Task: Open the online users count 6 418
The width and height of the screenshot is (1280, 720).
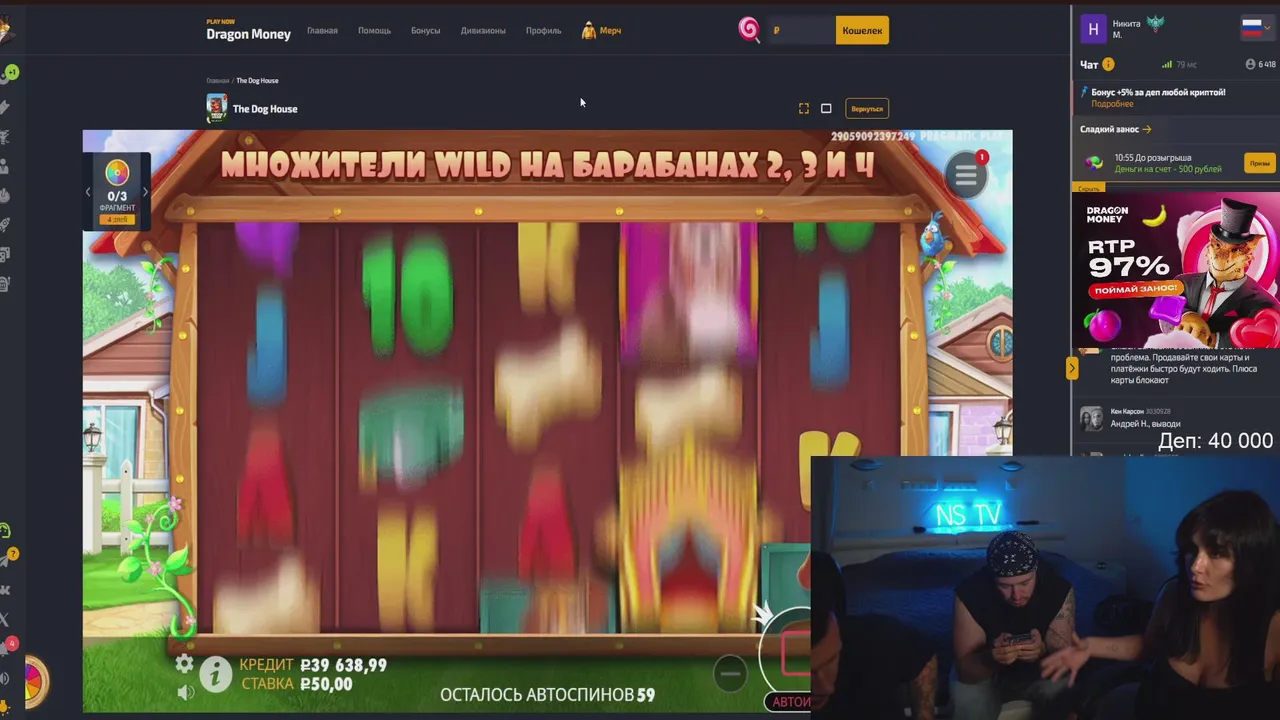Action: click(1260, 64)
